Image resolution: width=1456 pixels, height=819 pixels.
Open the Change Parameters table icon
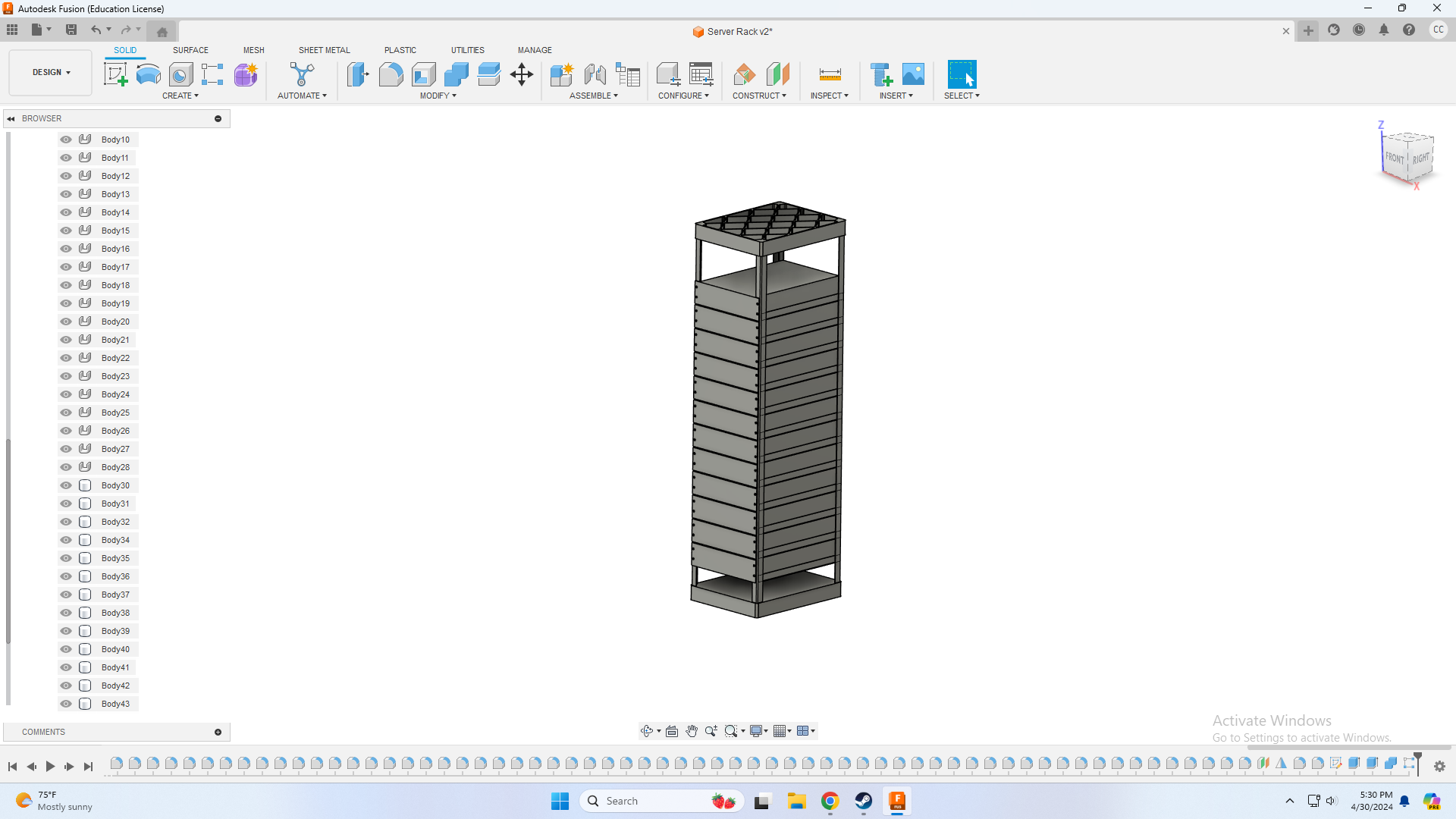[701, 74]
